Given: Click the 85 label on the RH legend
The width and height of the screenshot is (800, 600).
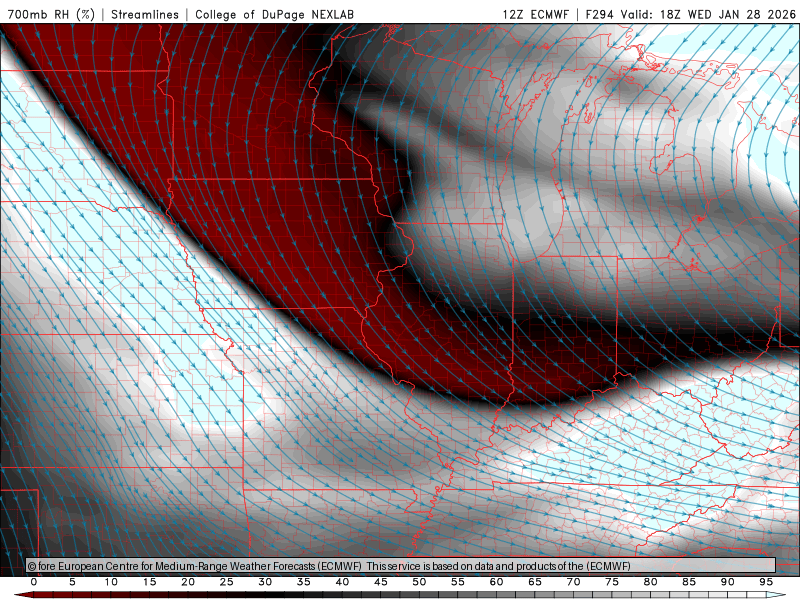Looking at the screenshot, I should [x=689, y=582].
